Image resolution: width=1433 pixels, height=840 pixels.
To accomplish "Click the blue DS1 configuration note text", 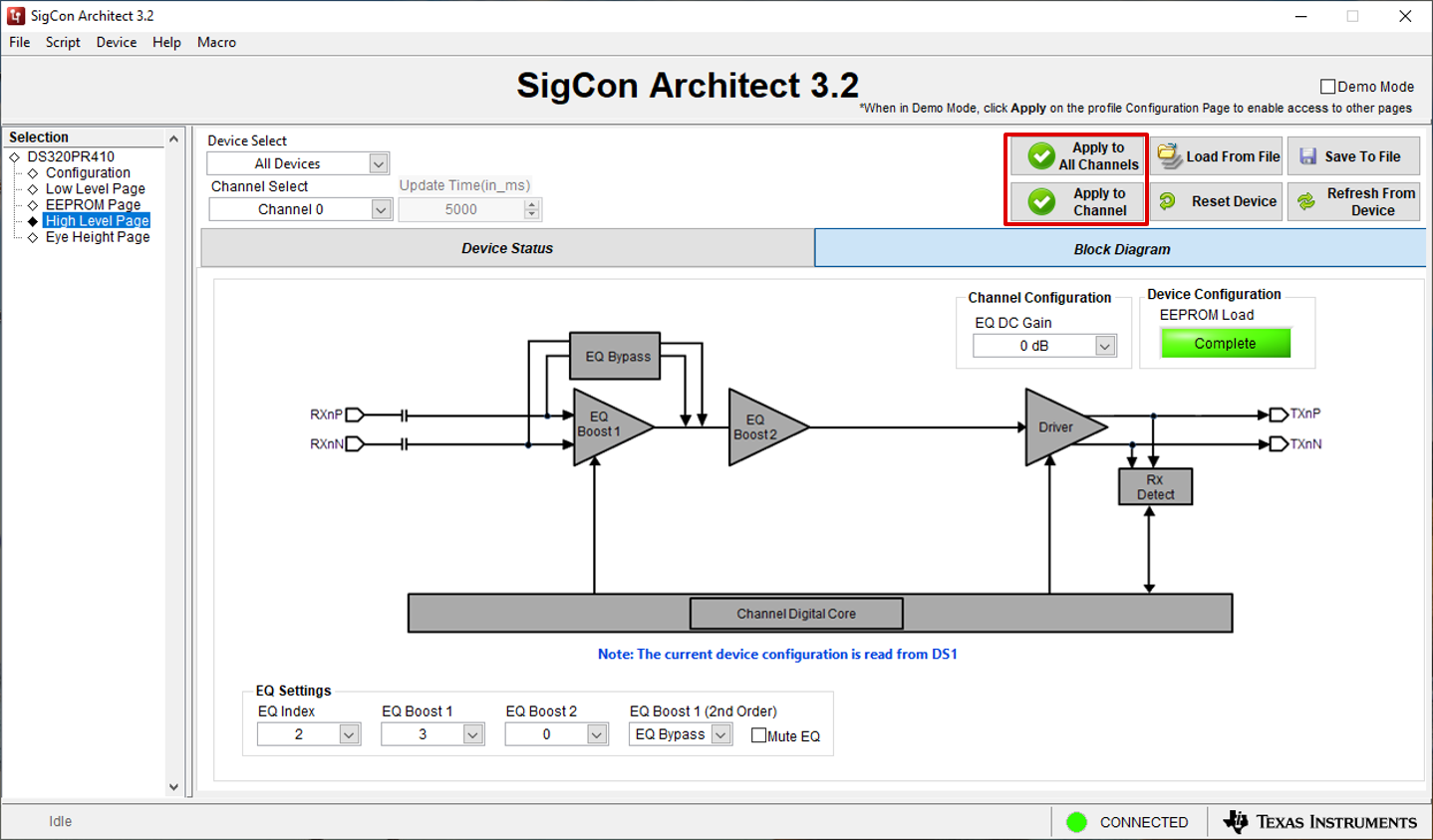I will click(x=777, y=654).
